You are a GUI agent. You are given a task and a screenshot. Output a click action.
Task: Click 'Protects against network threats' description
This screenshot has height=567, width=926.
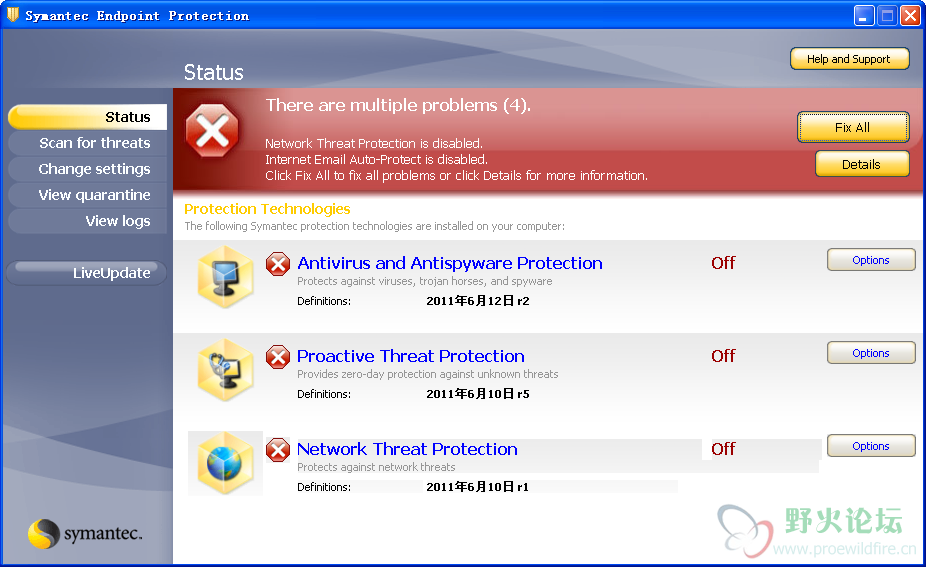click(x=376, y=467)
